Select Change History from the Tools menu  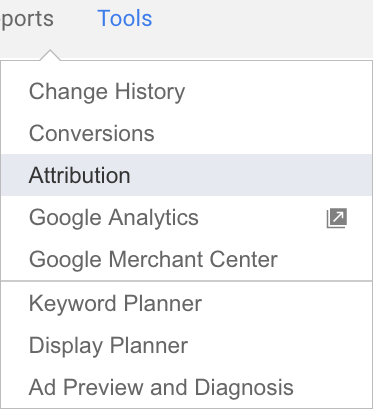187,91
